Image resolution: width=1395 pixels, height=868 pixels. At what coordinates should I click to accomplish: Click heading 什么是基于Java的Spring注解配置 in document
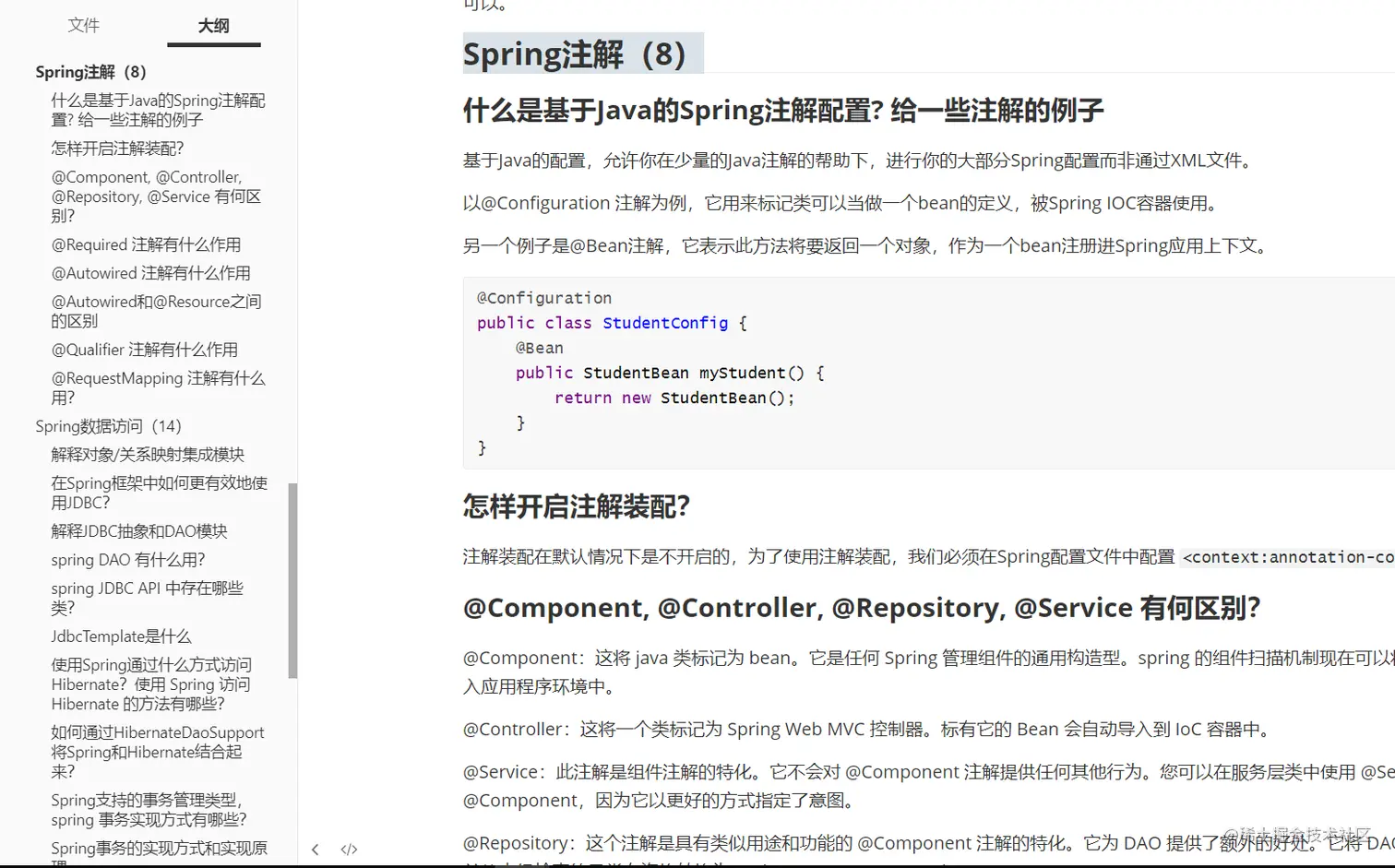783,111
